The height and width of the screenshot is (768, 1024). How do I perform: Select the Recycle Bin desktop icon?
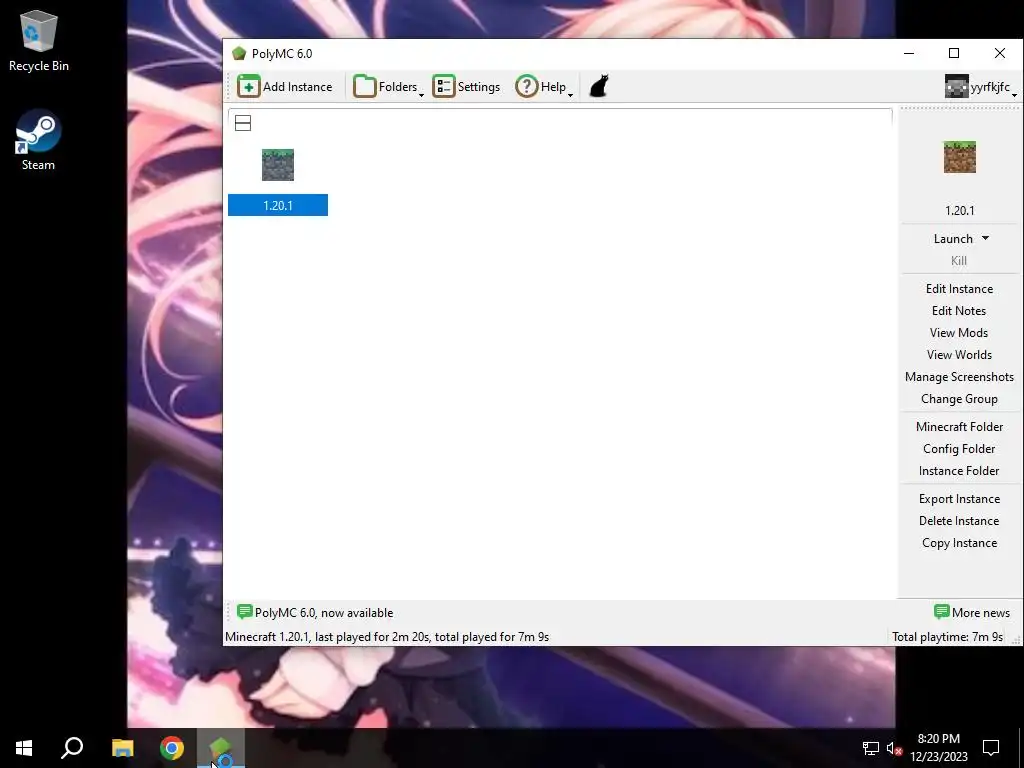coord(39,40)
